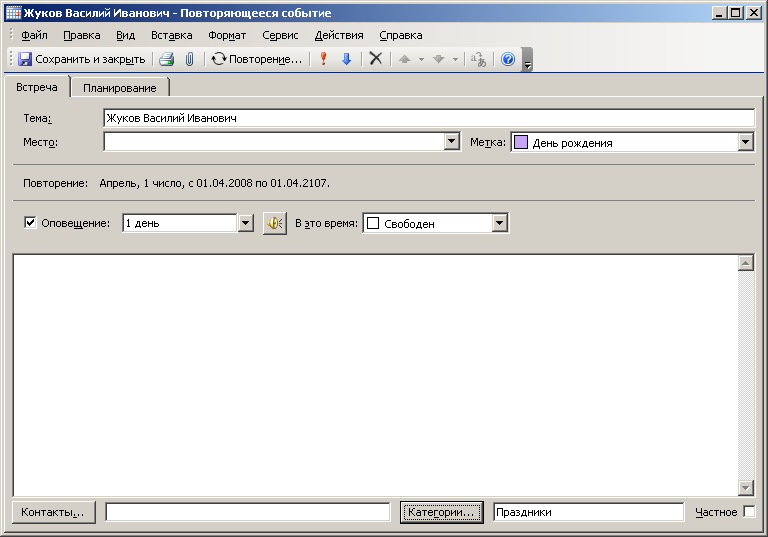Minimize the event window
The image size is (768, 537).
pos(719,13)
